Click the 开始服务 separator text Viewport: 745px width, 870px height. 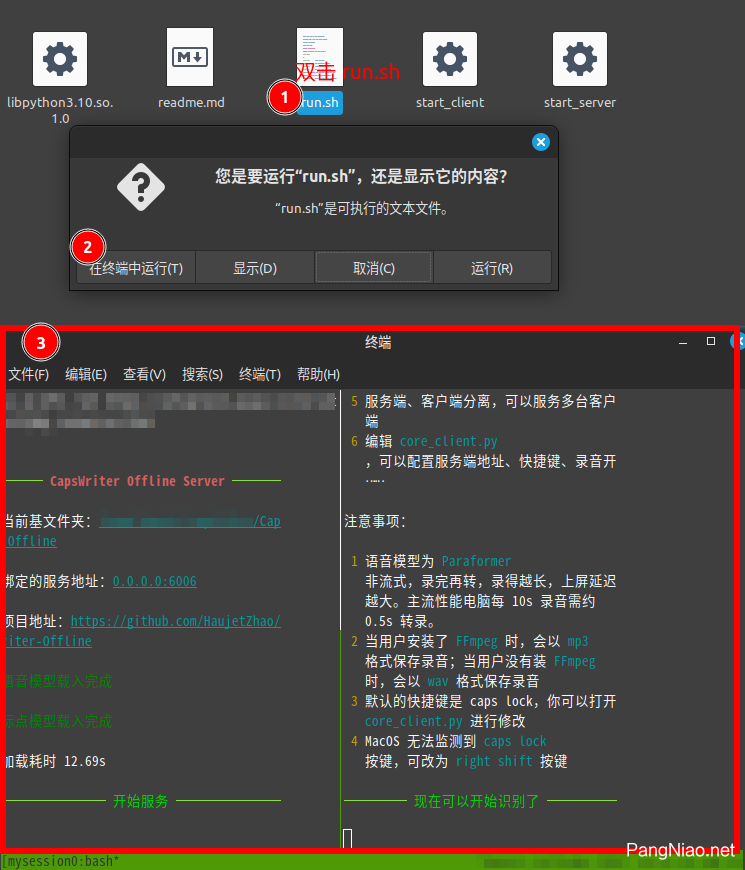tap(140, 801)
